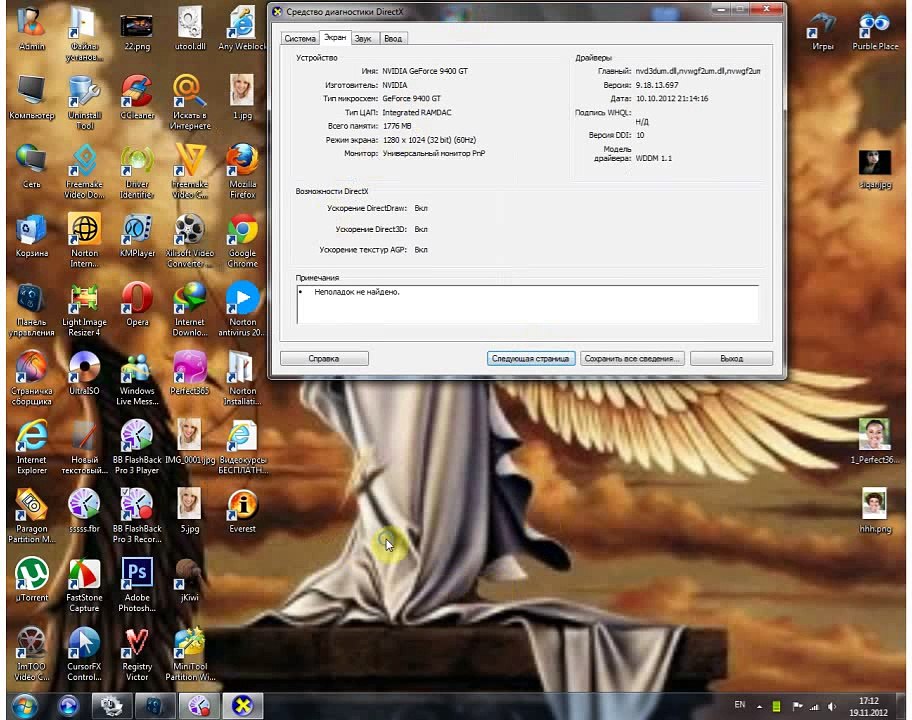The image size is (912, 720).
Task: Open Light Image Resizer 4 shortcut
Action: tap(84, 309)
